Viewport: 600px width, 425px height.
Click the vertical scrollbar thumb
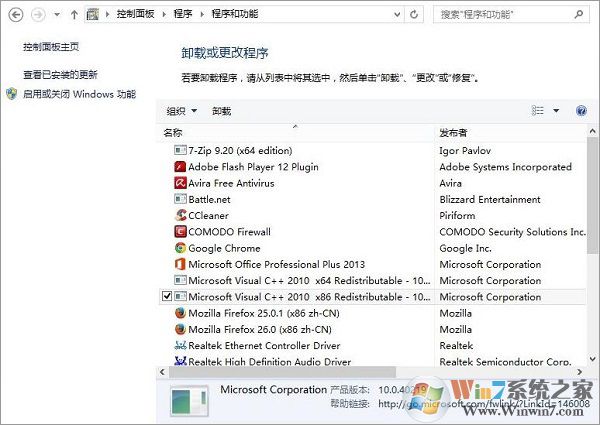tap(592, 195)
